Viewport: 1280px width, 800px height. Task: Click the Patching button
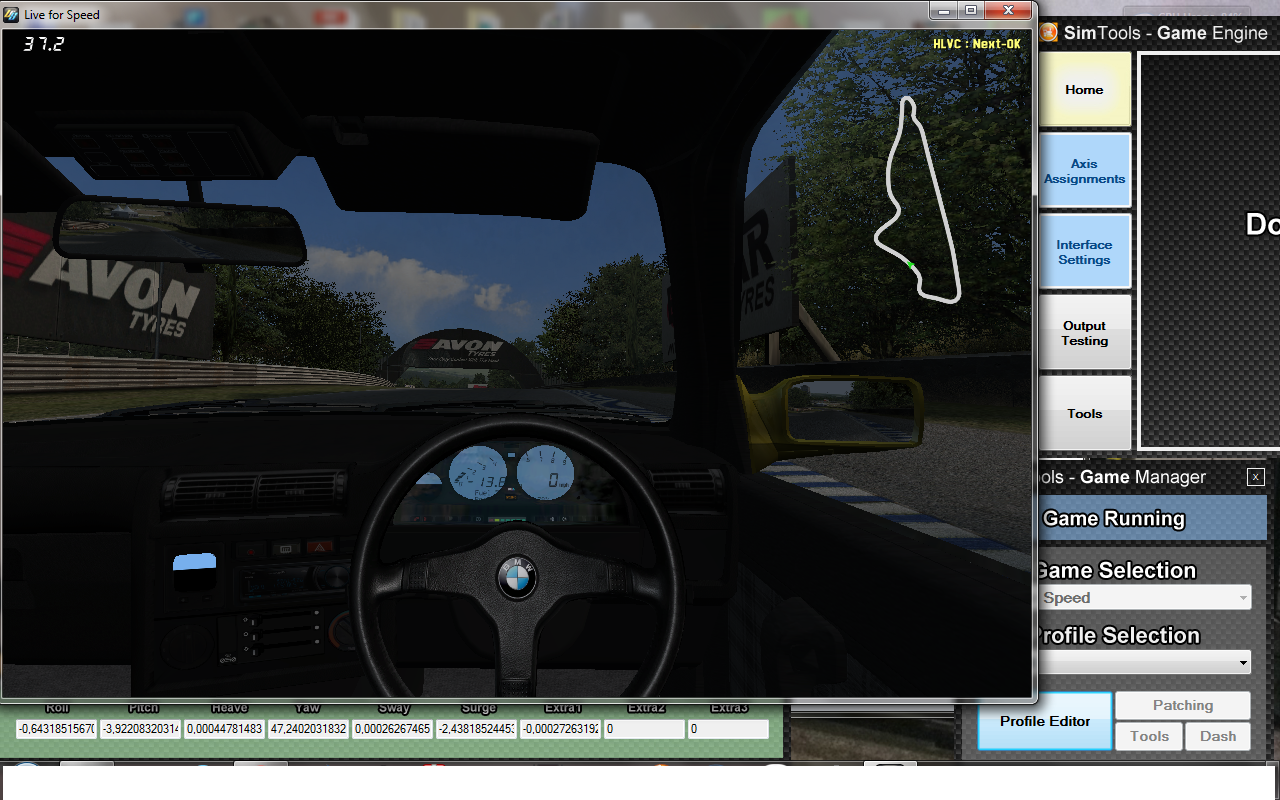[x=1183, y=705]
